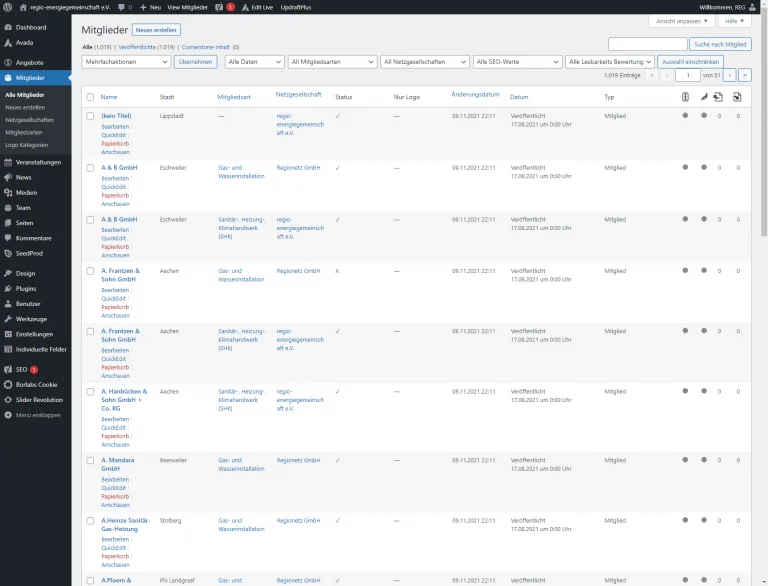Open the Dashboard icon in sidebar
Viewport: 768px width, 586px height.
(x=8, y=27)
